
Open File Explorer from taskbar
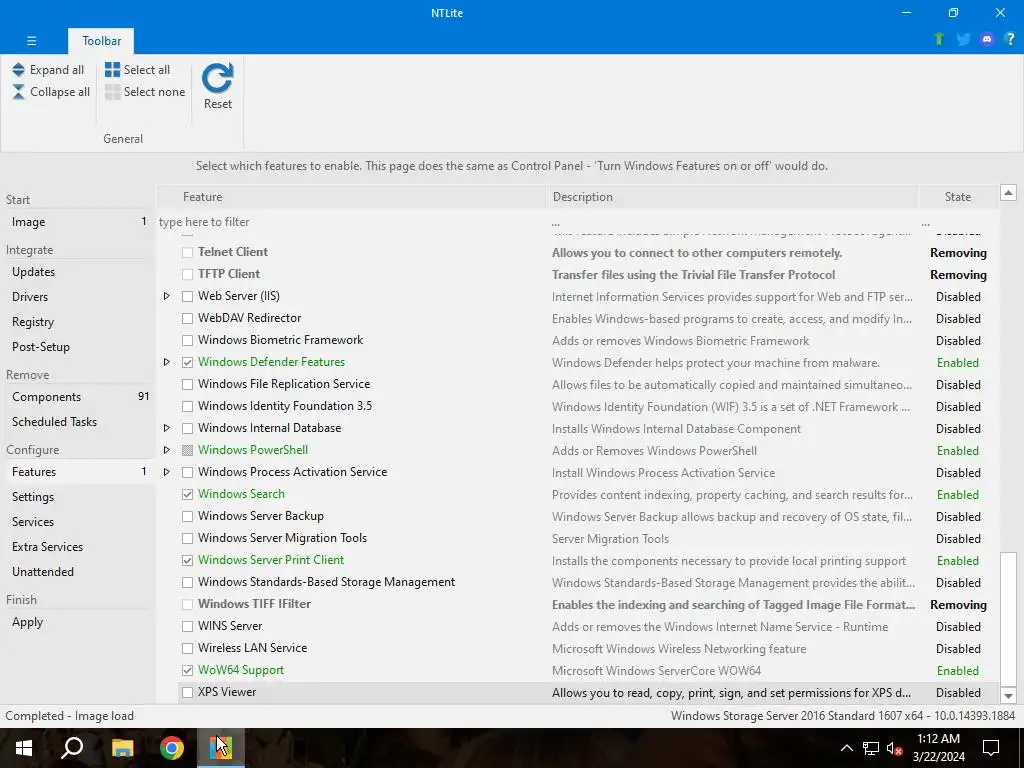point(122,748)
